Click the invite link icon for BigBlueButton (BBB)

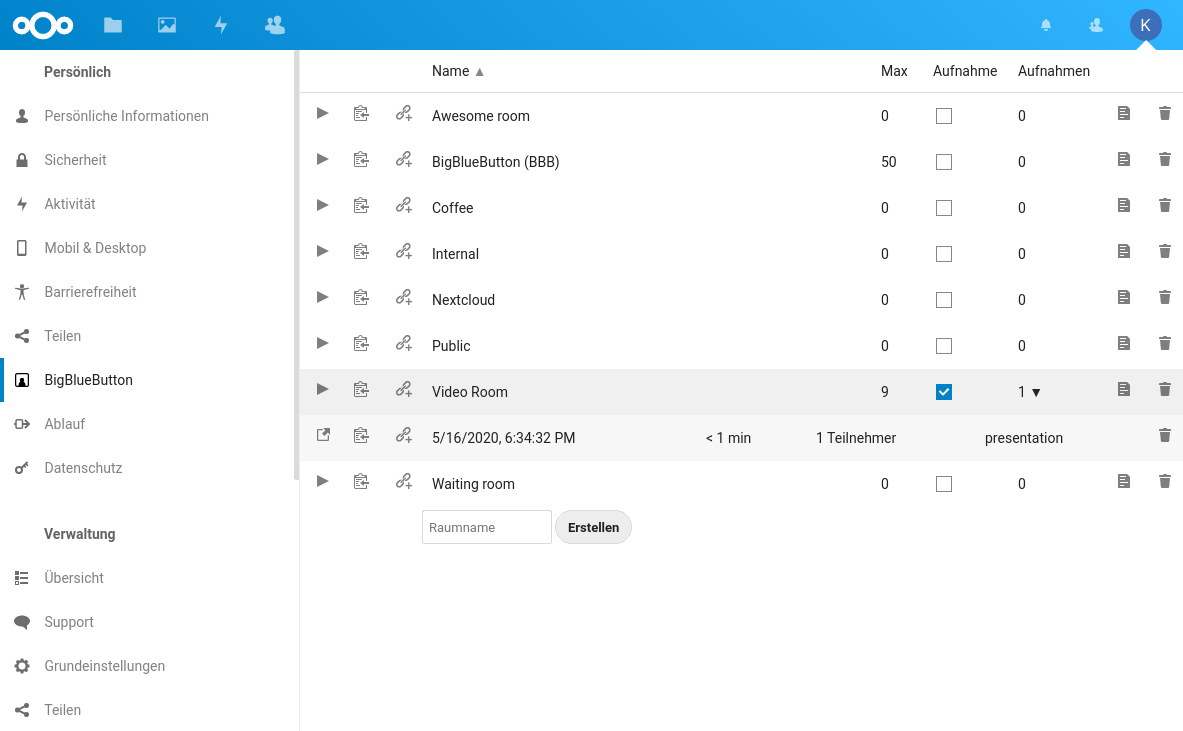point(404,159)
